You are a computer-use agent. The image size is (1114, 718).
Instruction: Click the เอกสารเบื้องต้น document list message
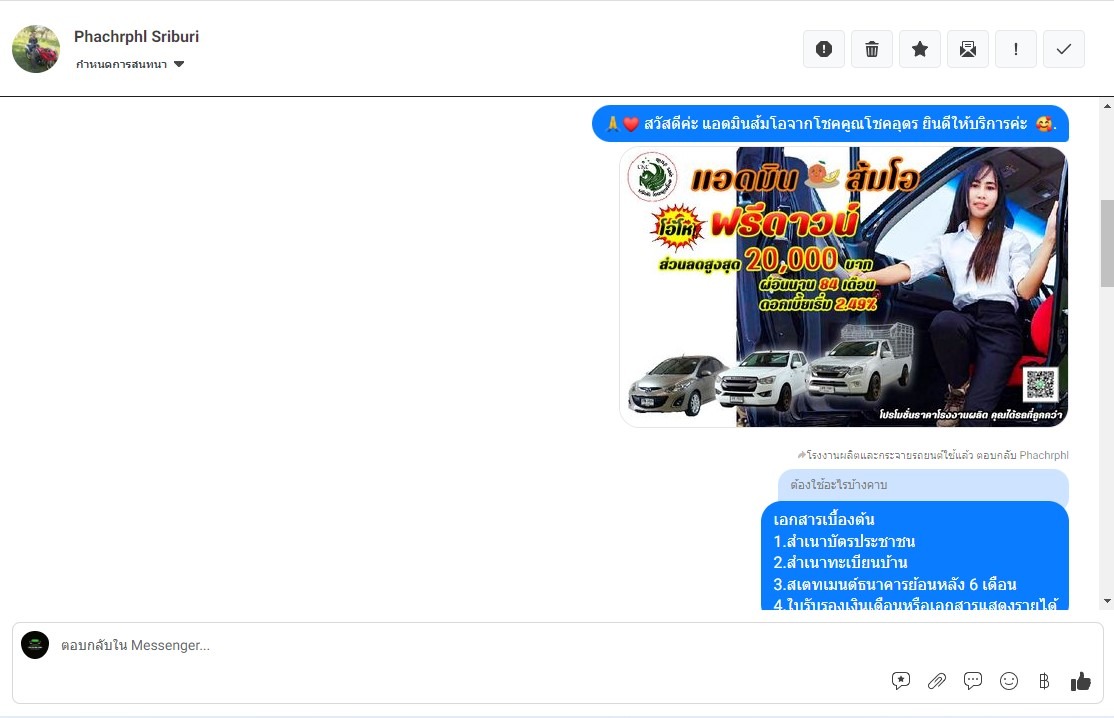coord(915,556)
